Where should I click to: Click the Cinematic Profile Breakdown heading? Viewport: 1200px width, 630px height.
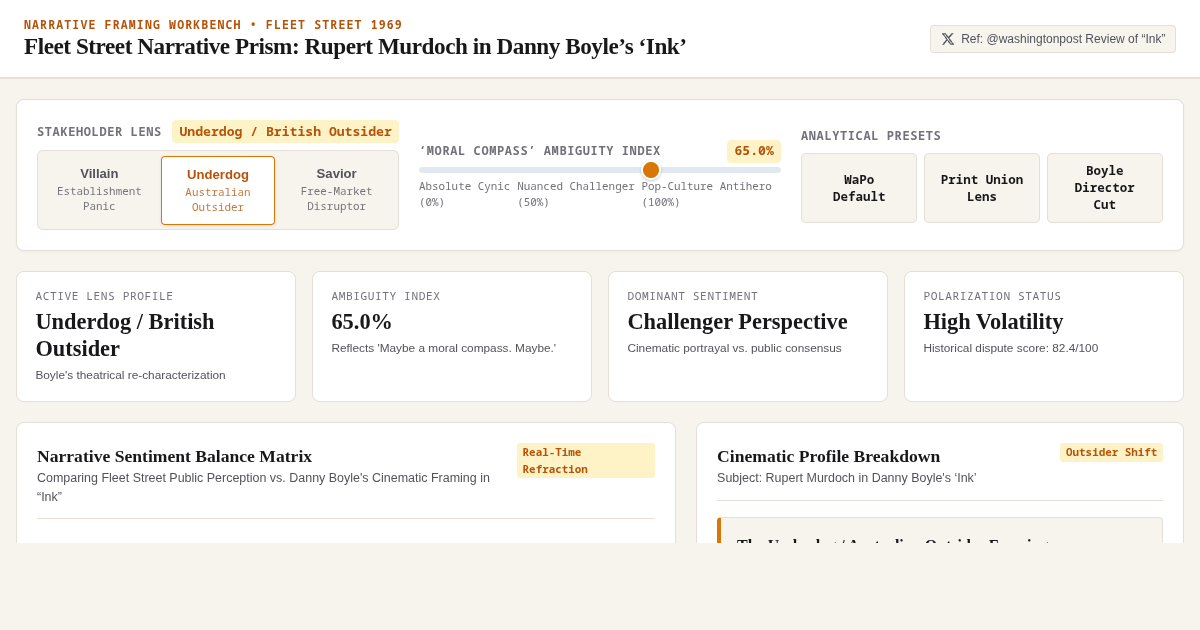[829, 456]
